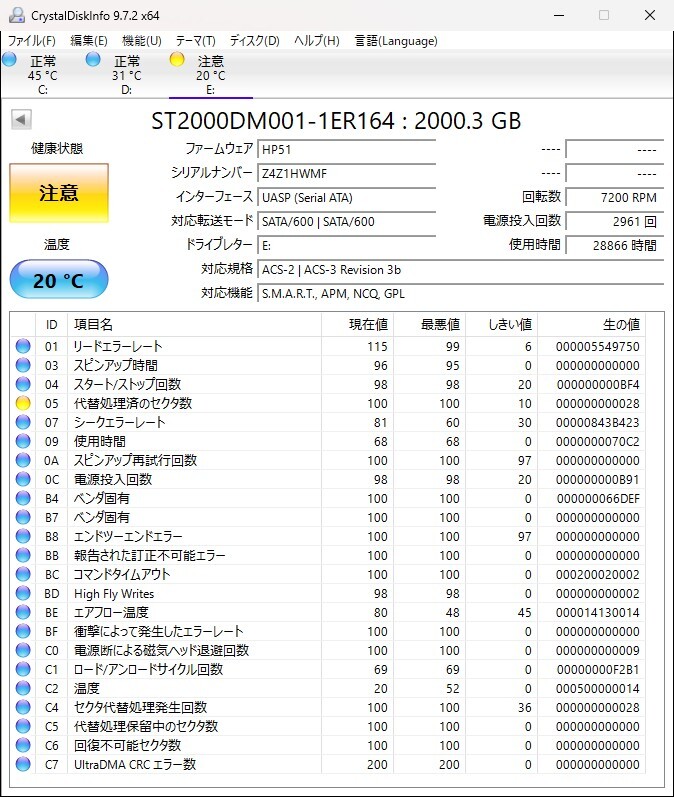Click the status icon of row 0A
This screenshot has height=797, width=674.
point(23,460)
